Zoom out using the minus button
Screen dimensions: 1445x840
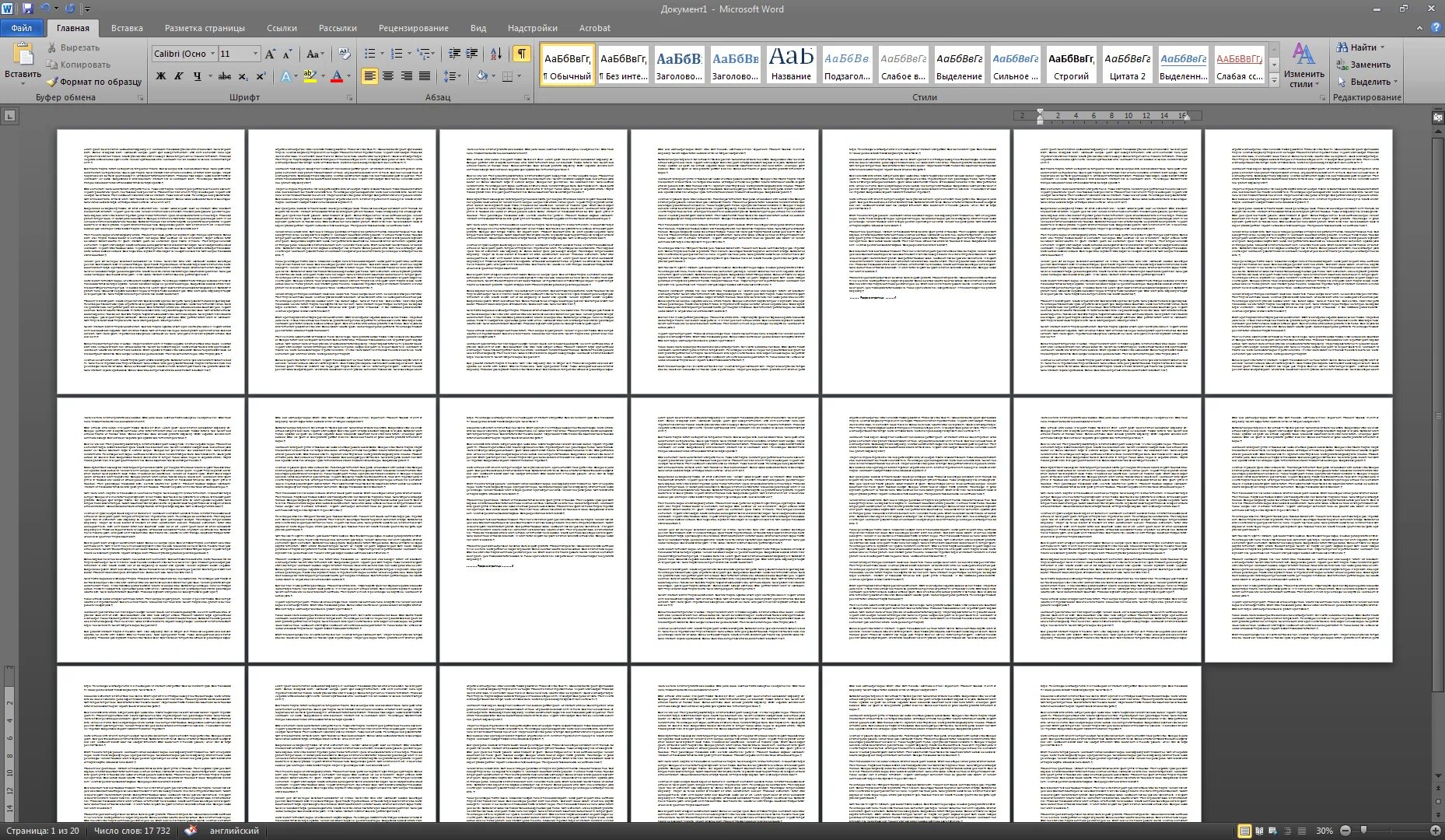(x=1345, y=831)
